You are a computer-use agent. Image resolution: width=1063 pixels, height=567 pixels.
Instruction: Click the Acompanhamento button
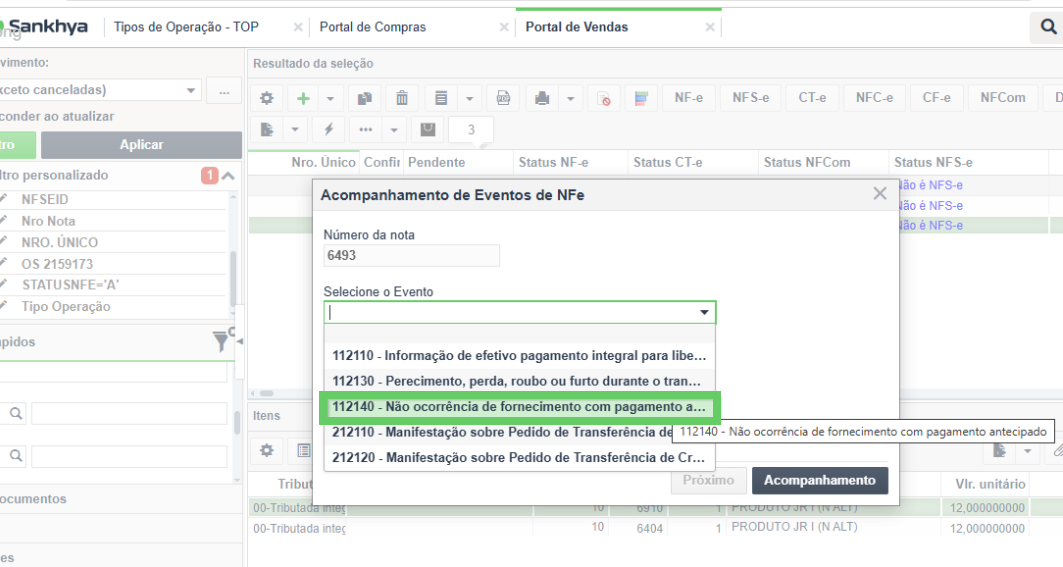pos(820,480)
